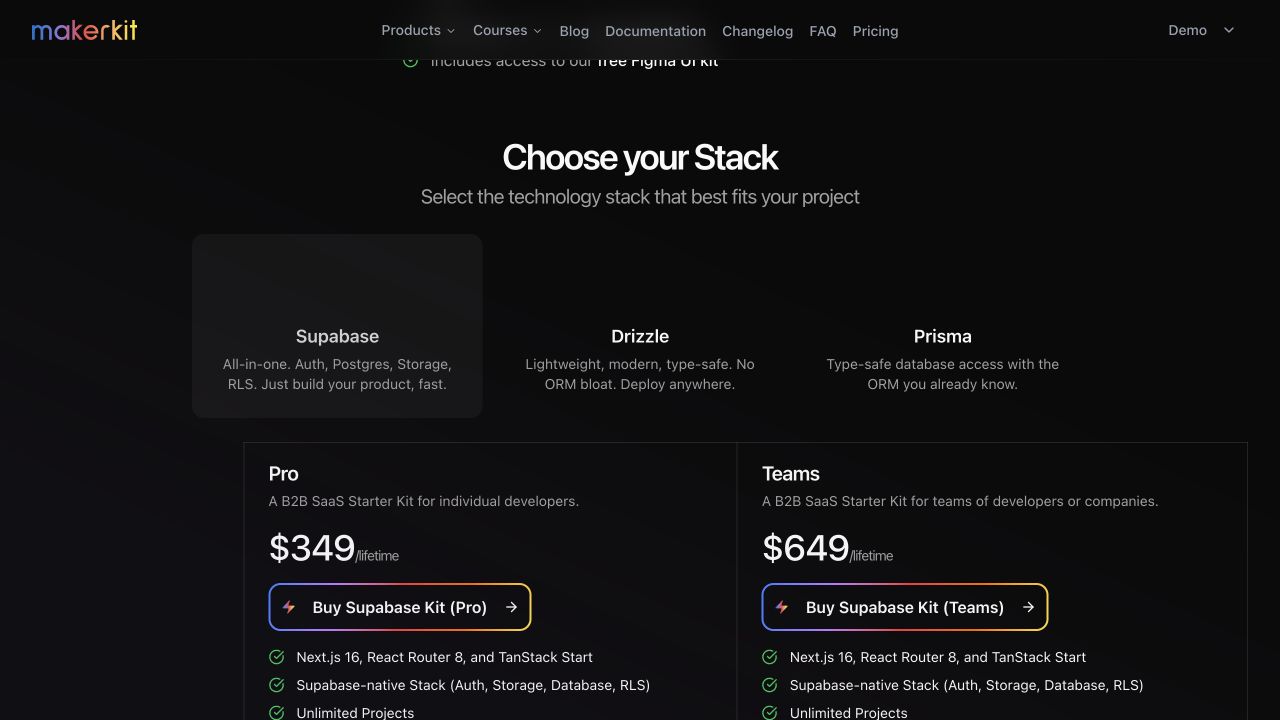1280x720 pixels.
Task: Select the Supabase stack tab
Action: pyautogui.click(x=337, y=326)
